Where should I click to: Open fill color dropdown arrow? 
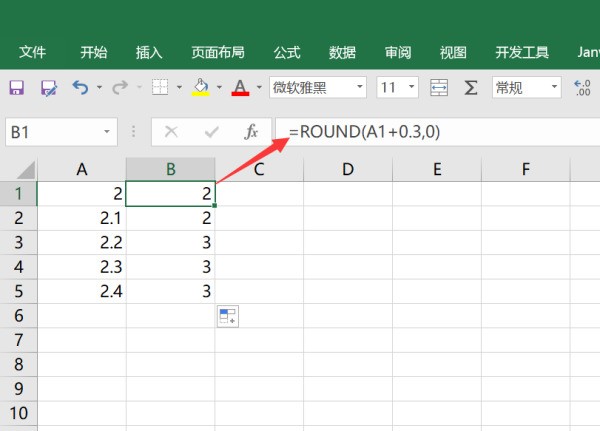click(219, 87)
